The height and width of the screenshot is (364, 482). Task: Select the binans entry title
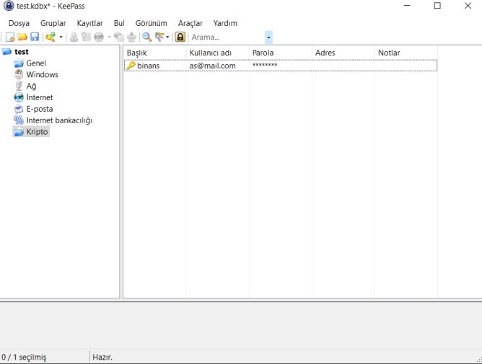tap(148, 66)
